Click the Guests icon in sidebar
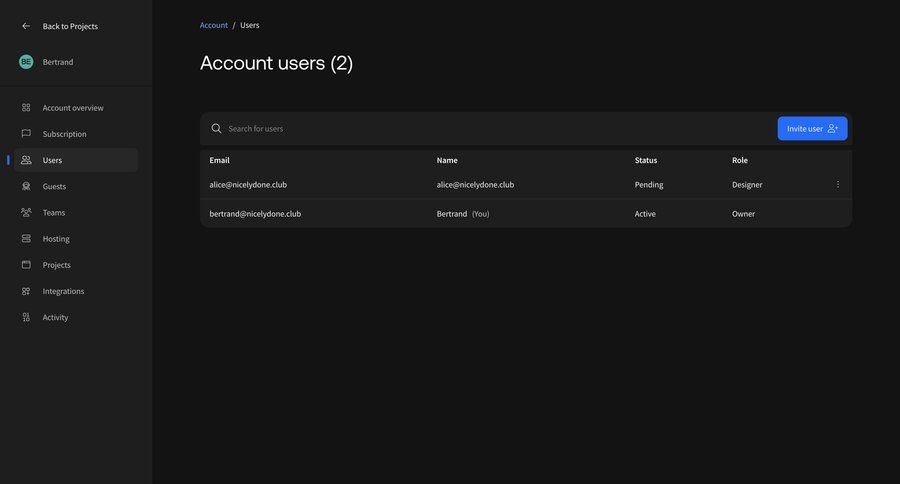 (x=26, y=186)
